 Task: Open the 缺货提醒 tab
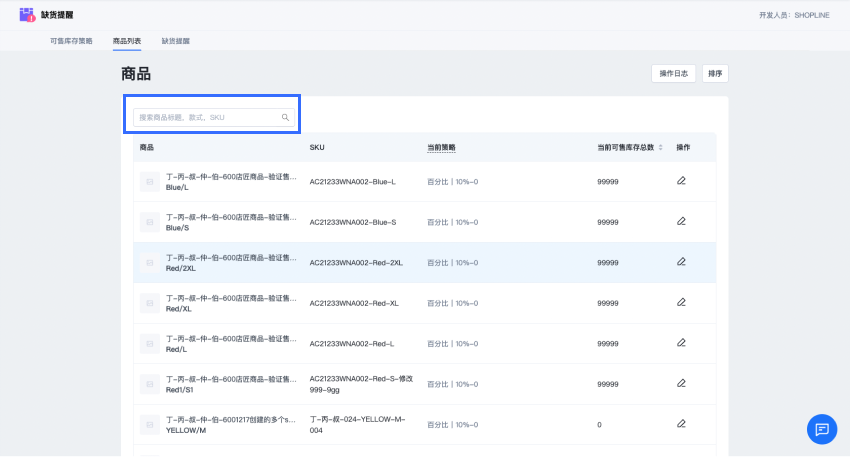click(x=176, y=41)
